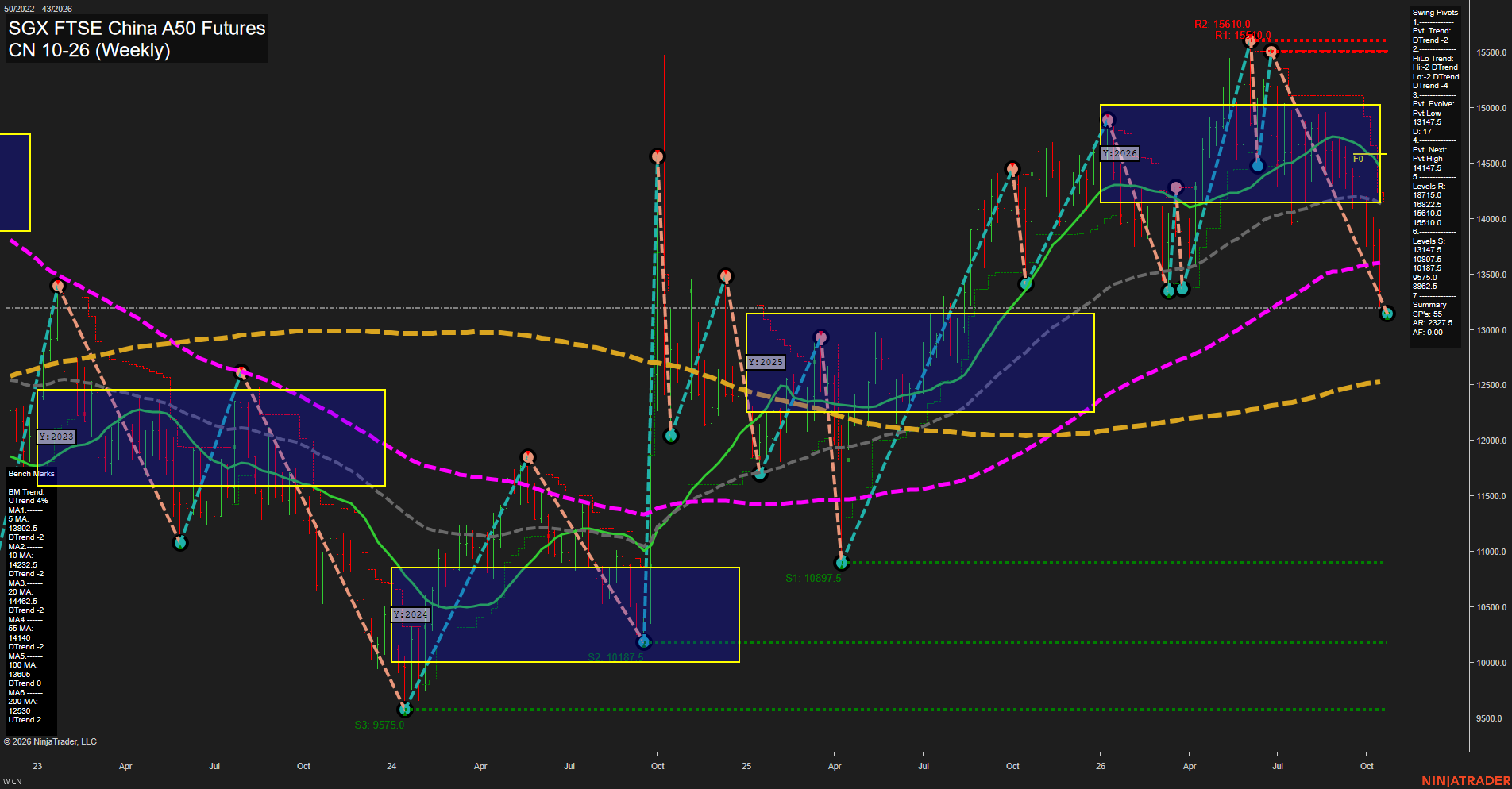Click the Pvt. Next: line
This screenshot has width=1512, height=789.
pos(1429,150)
